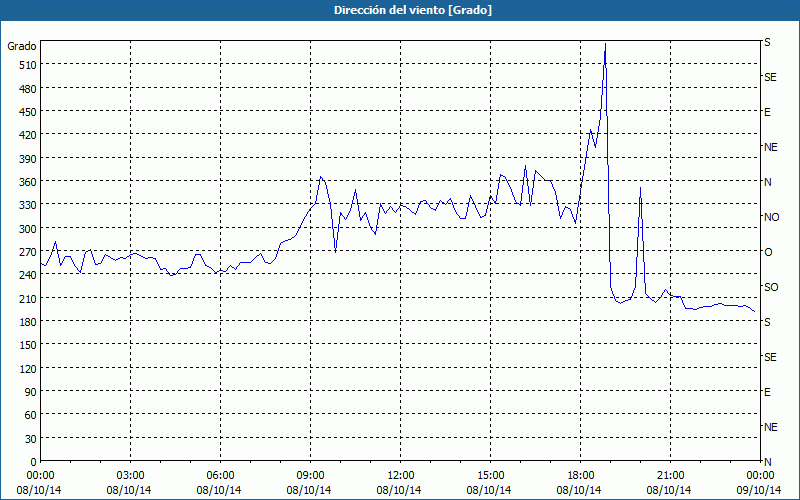Pick the 21:00 x-axis time label

(670, 476)
